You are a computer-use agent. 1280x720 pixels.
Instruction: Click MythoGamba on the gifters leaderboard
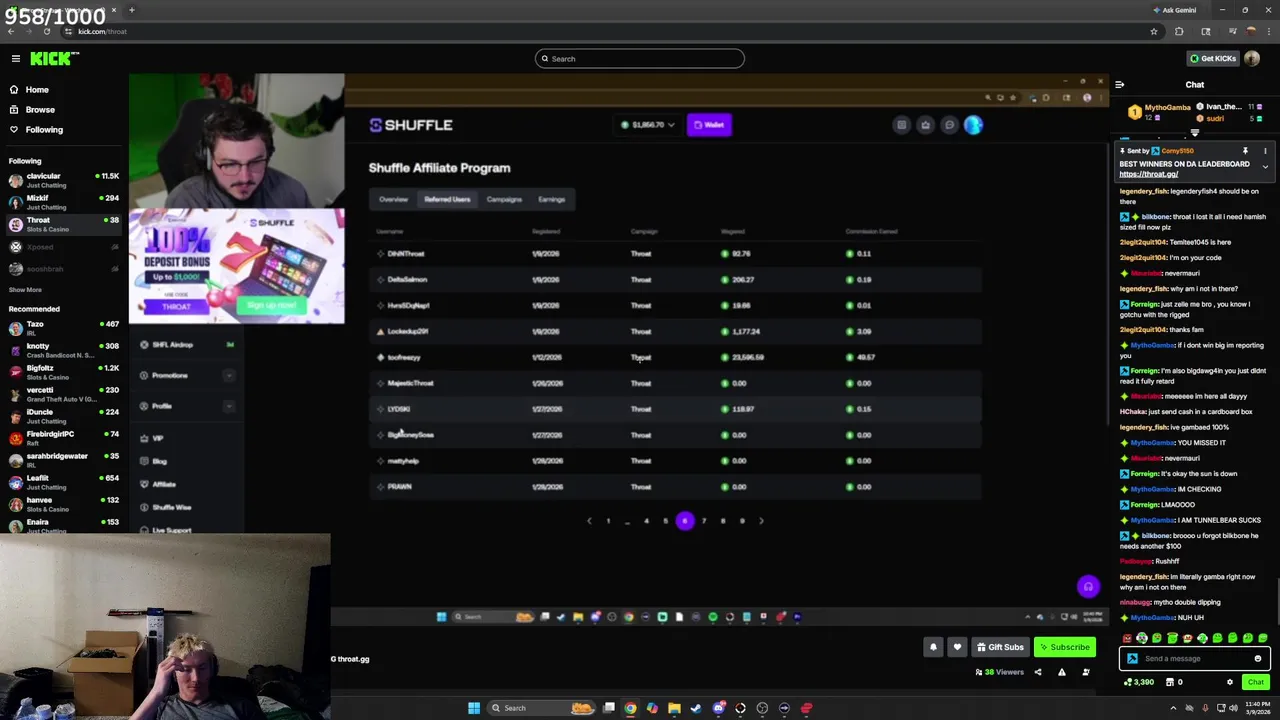[x=1167, y=107]
